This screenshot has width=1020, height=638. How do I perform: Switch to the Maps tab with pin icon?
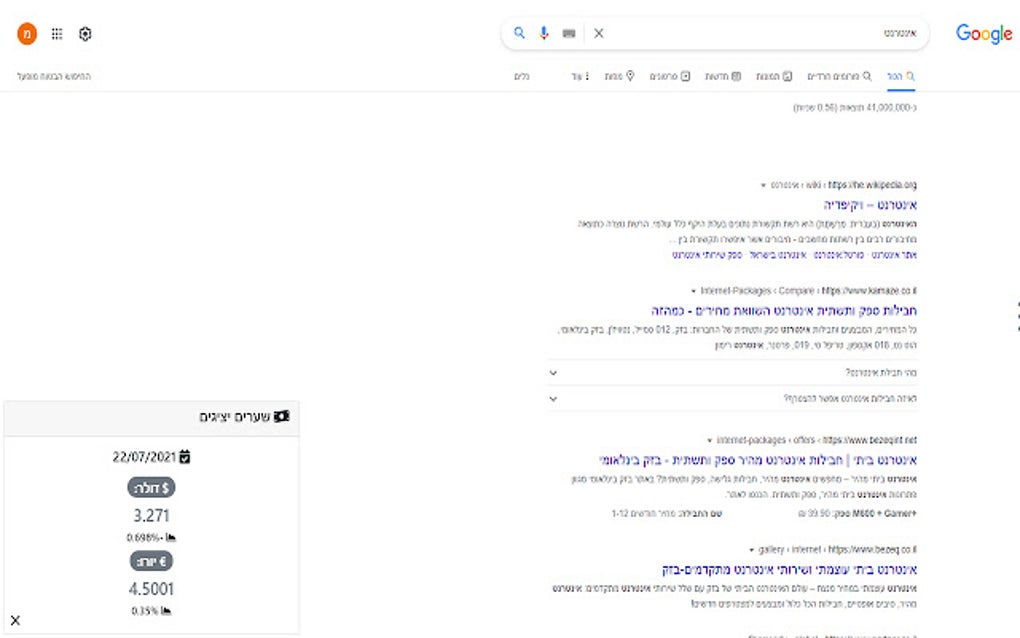[619, 76]
